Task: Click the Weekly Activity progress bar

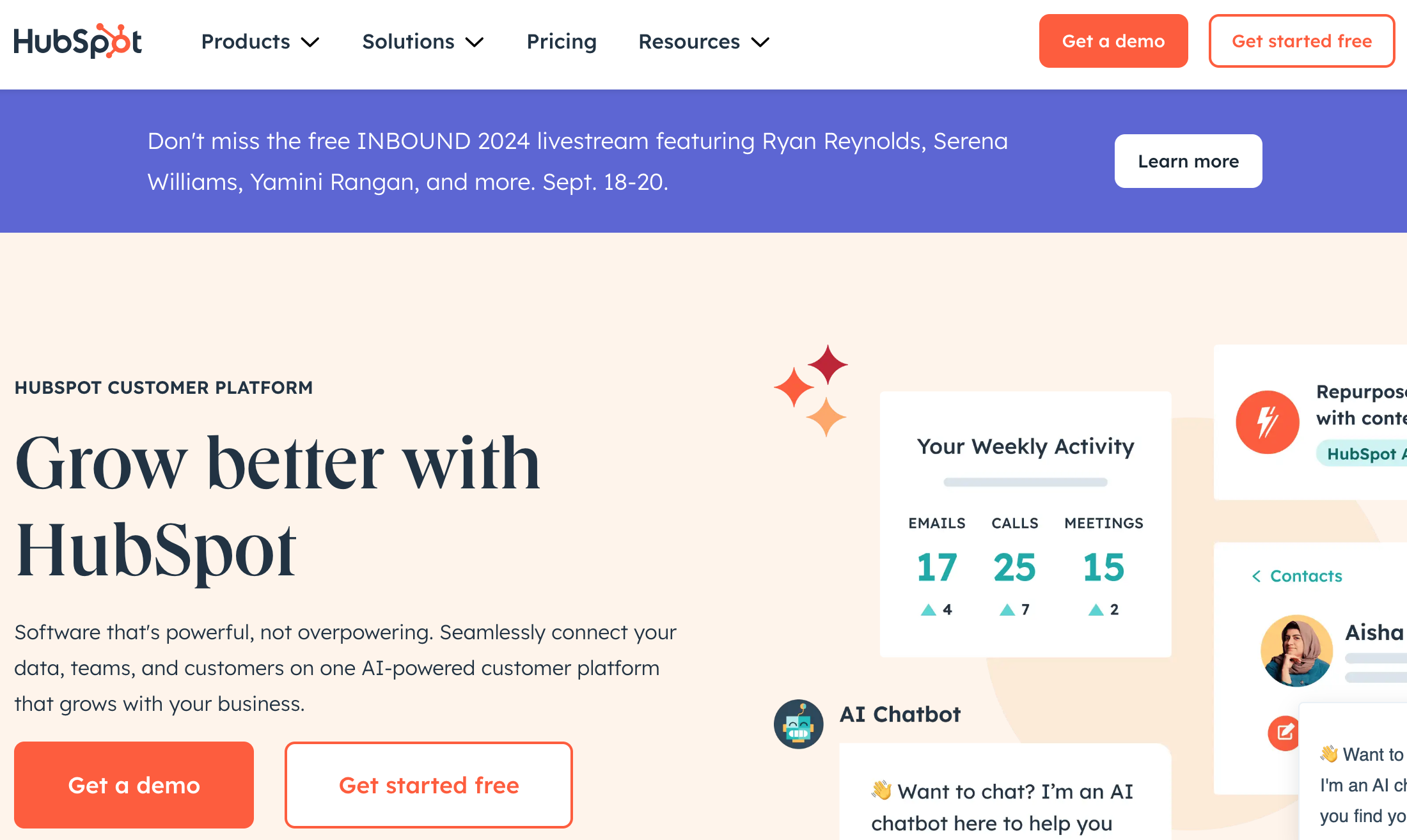Action: pos(1025,482)
